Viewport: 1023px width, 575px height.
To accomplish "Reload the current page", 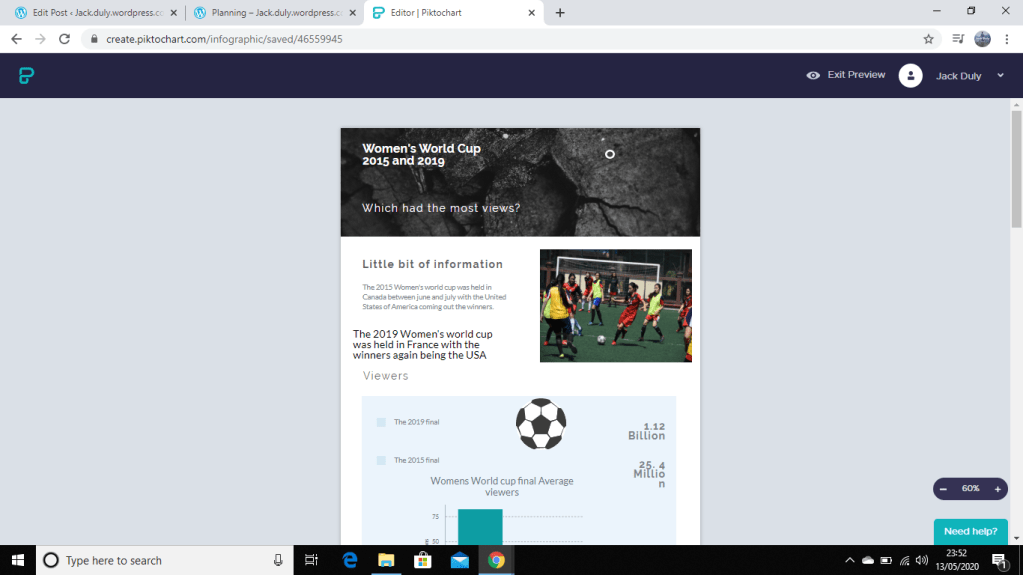I will [65, 39].
